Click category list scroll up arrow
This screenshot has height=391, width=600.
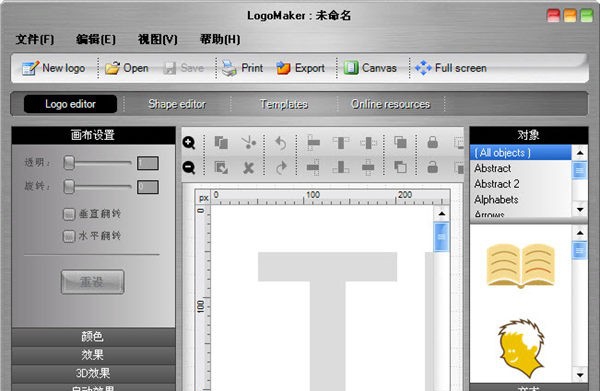pos(580,153)
